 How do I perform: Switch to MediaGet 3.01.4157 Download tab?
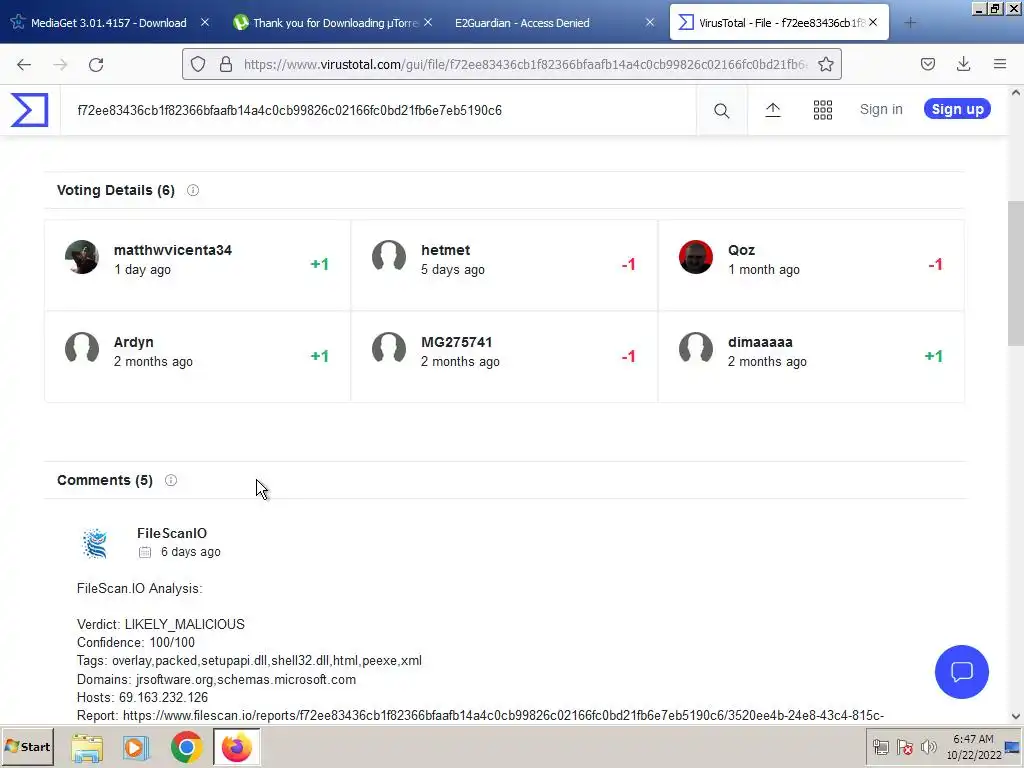[108, 23]
